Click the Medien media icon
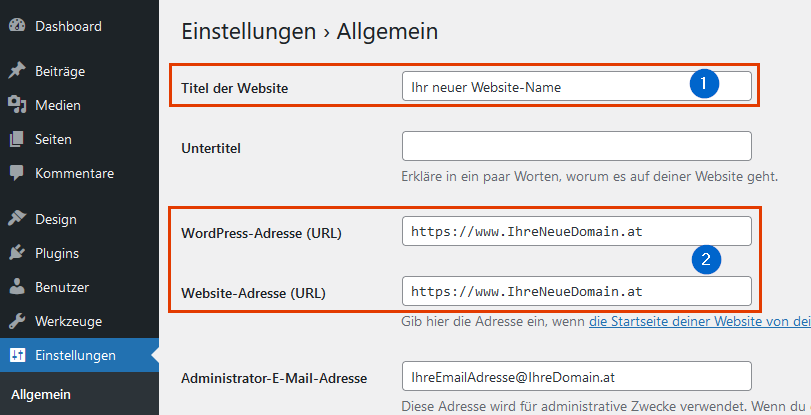Image resolution: width=811 pixels, height=415 pixels. click(17, 105)
